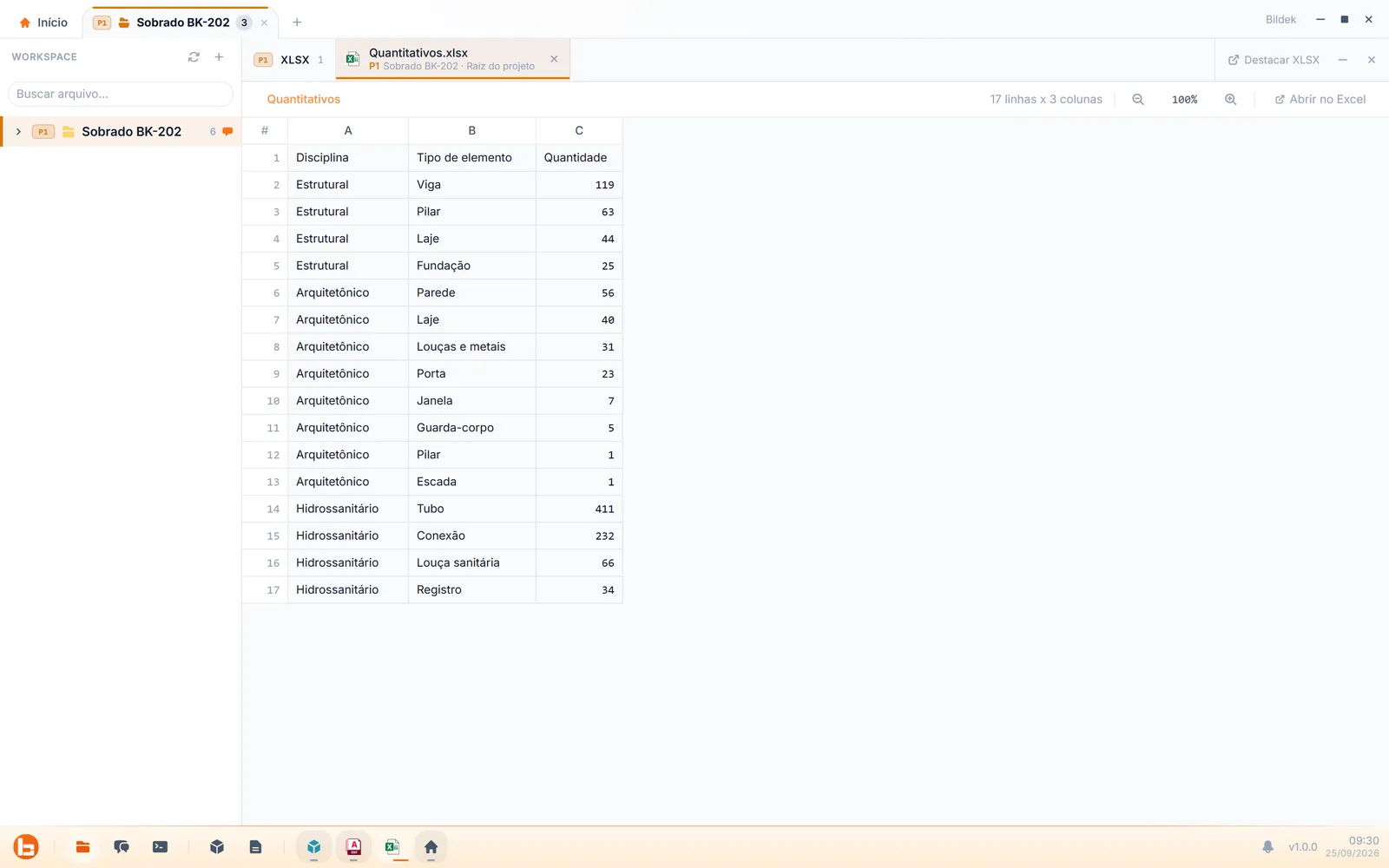Select the XLSX group tab
The height and width of the screenshot is (868, 1389).
pos(288,60)
